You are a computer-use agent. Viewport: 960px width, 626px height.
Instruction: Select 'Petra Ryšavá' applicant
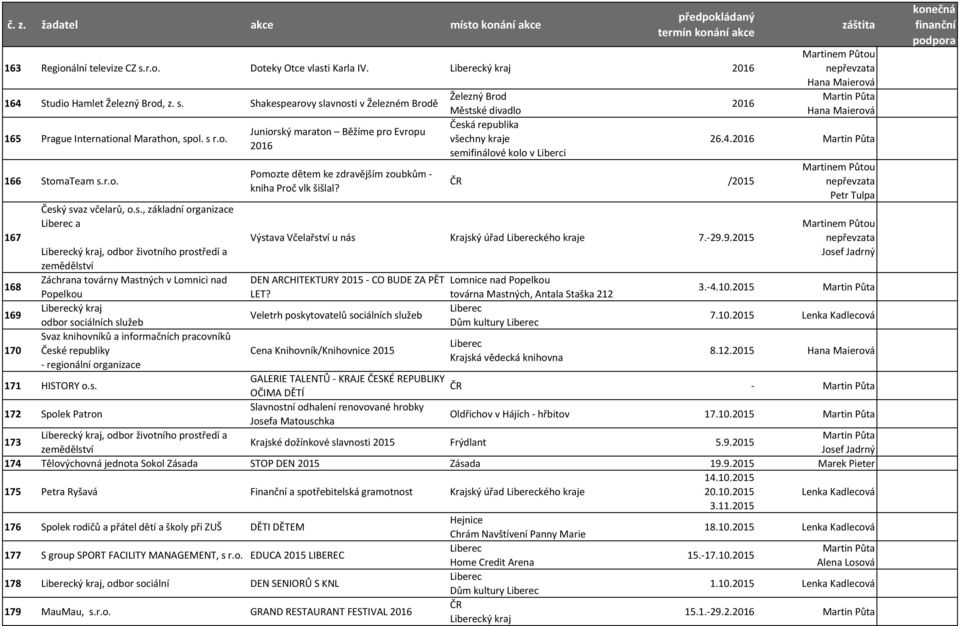[x=69, y=492]
